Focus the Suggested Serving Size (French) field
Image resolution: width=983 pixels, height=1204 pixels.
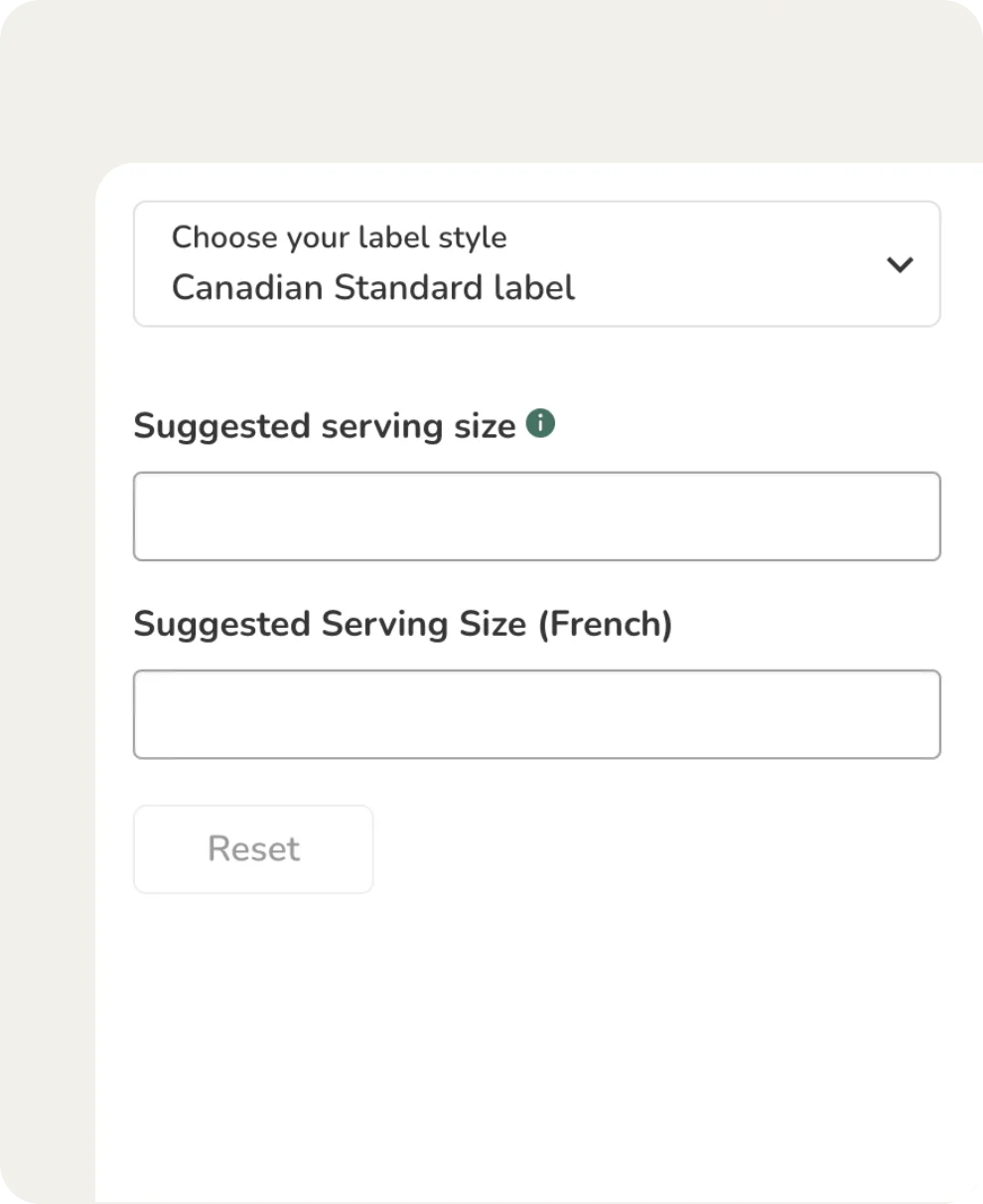tap(536, 714)
